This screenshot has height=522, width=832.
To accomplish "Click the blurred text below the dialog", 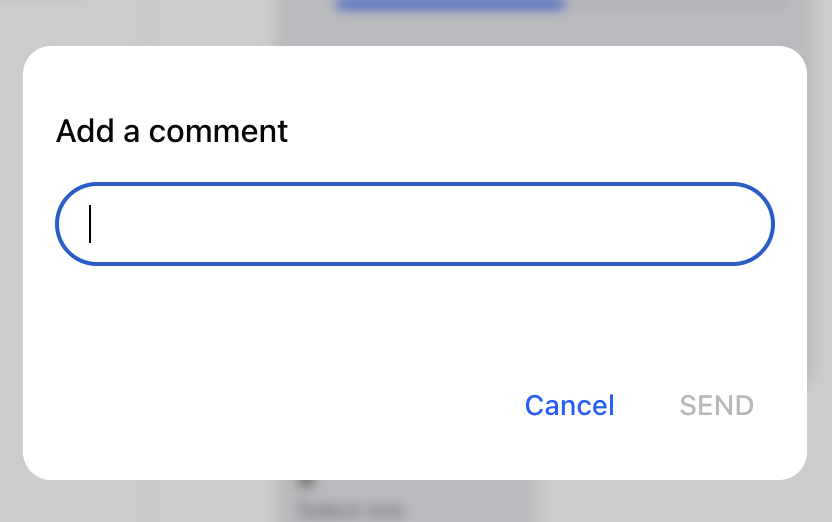I will coord(350,508).
